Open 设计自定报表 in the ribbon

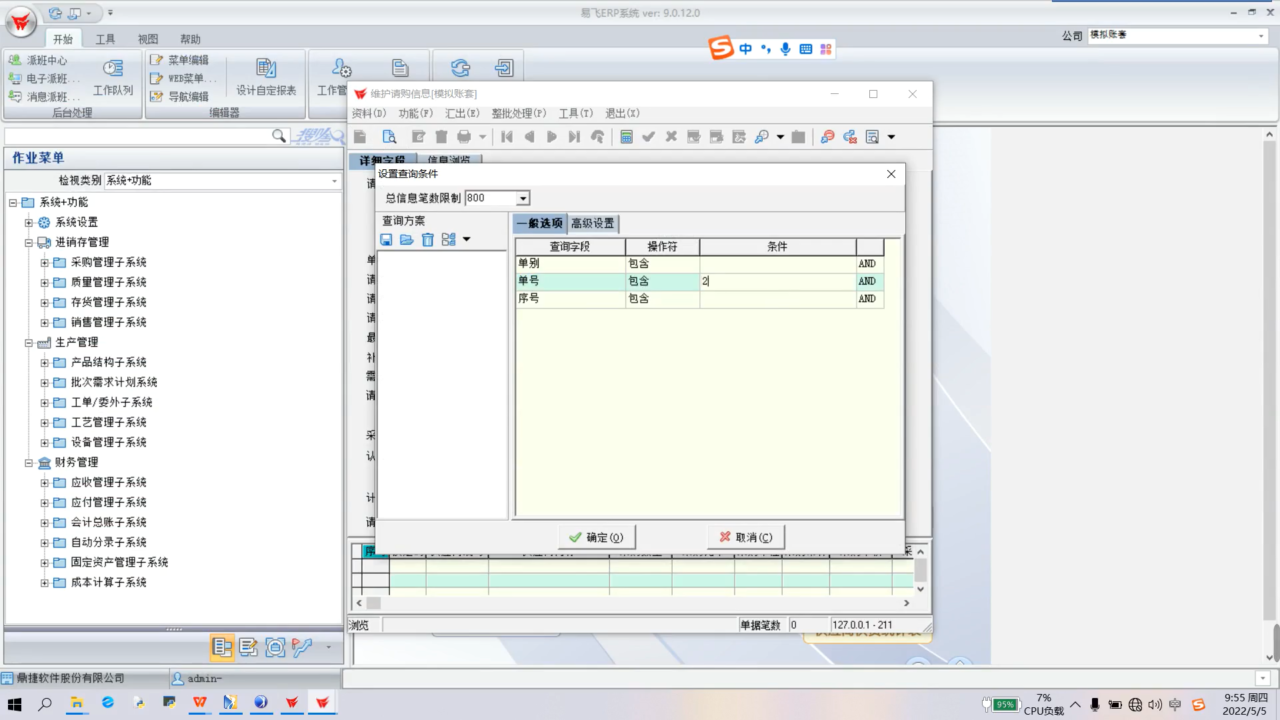[x=266, y=76]
